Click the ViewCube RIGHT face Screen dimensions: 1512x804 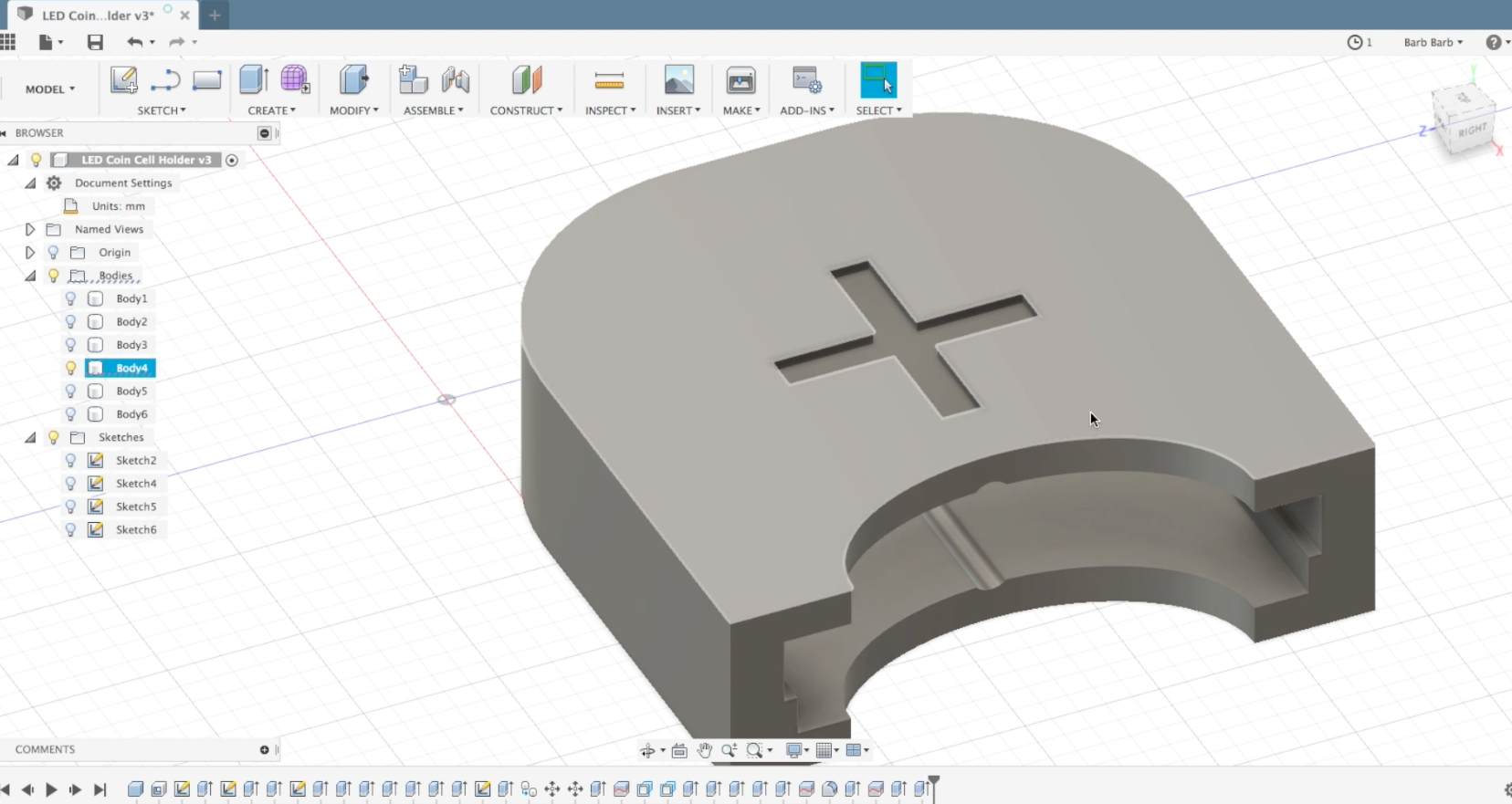[x=1472, y=131]
